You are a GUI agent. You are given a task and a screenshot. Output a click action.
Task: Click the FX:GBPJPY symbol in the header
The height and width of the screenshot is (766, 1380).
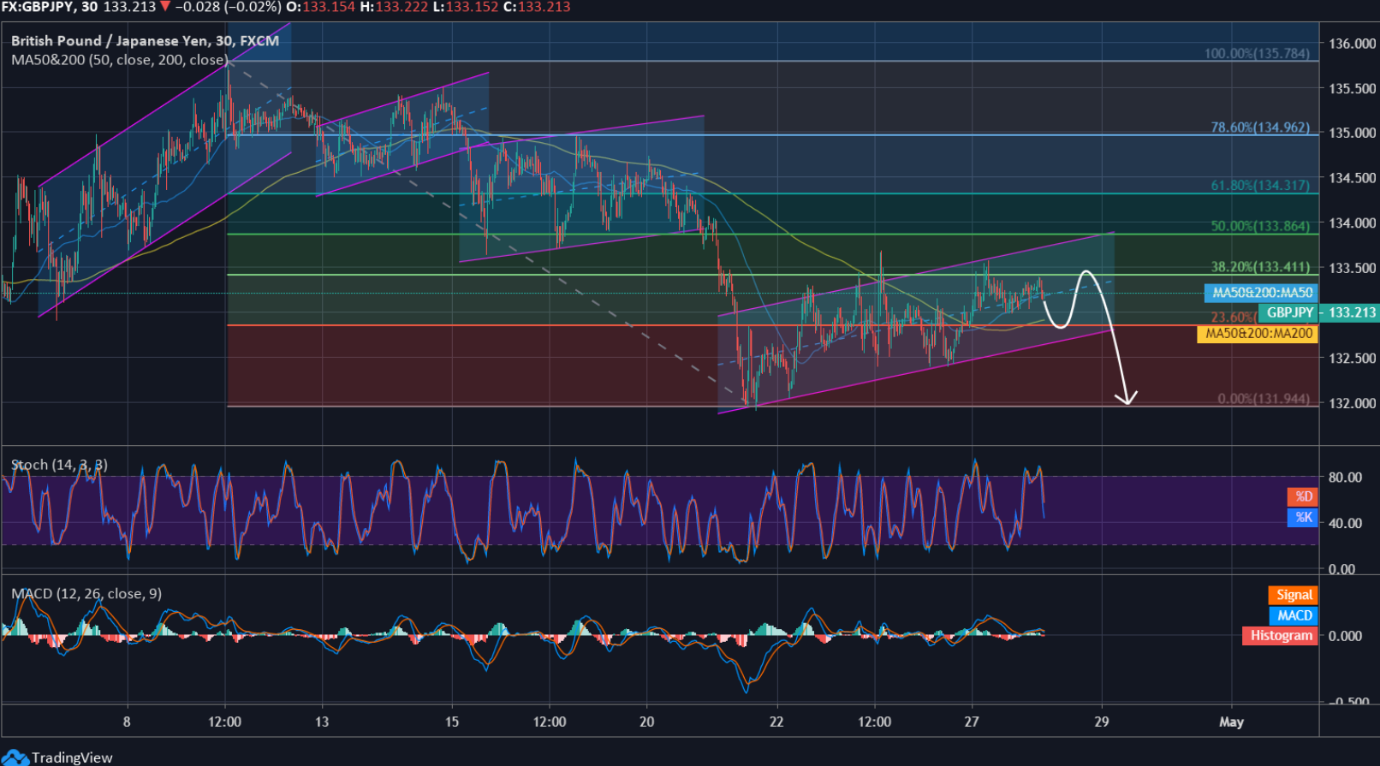click(40, 7)
